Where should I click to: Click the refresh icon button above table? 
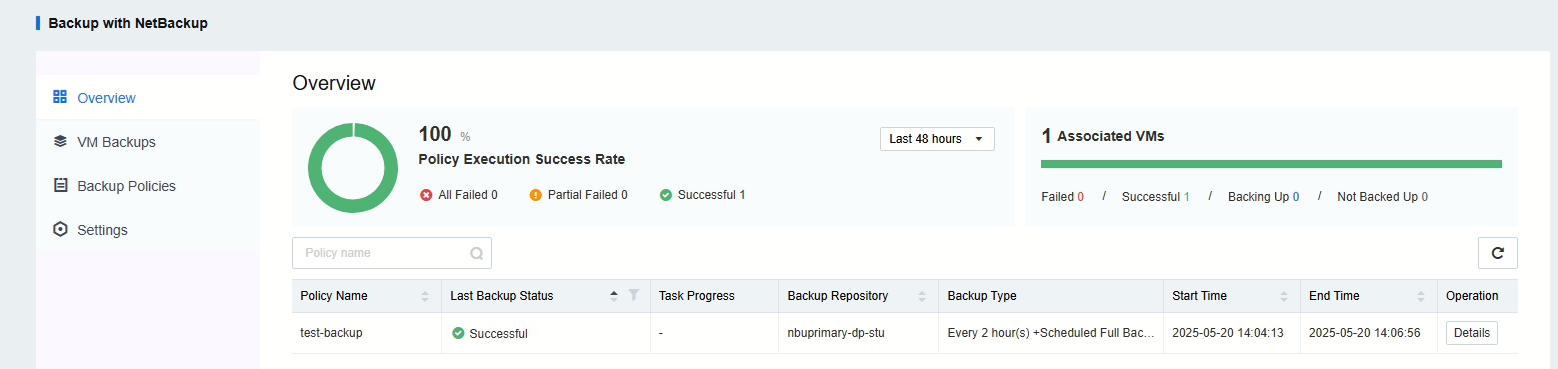click(x=1497, y=253)
